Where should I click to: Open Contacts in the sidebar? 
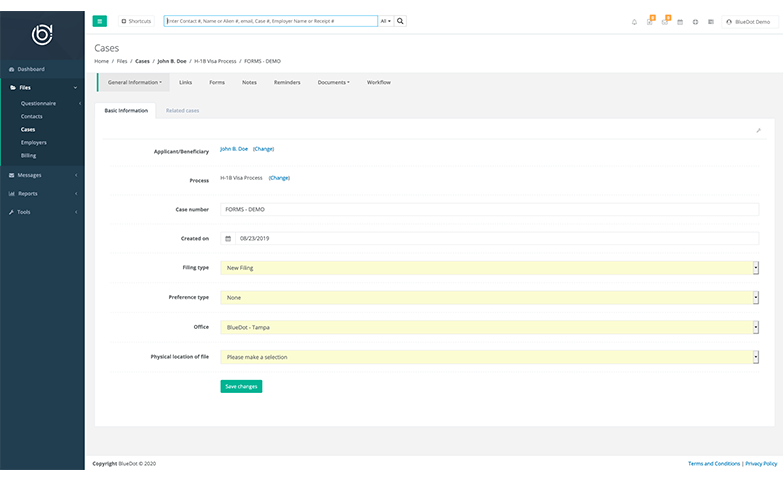(x=31, y=116)
